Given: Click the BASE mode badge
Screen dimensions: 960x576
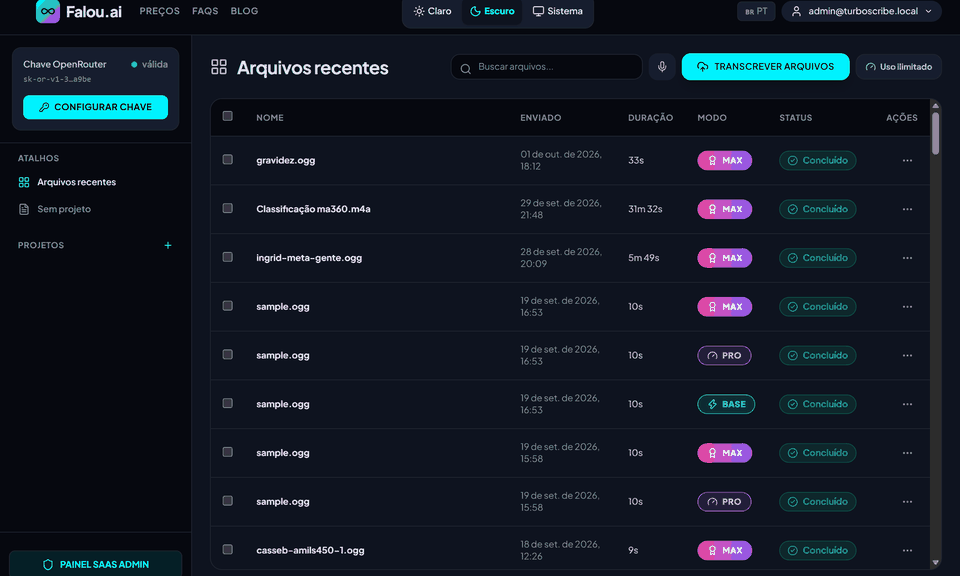Looking at the screenshot, I should coord(726,404).
